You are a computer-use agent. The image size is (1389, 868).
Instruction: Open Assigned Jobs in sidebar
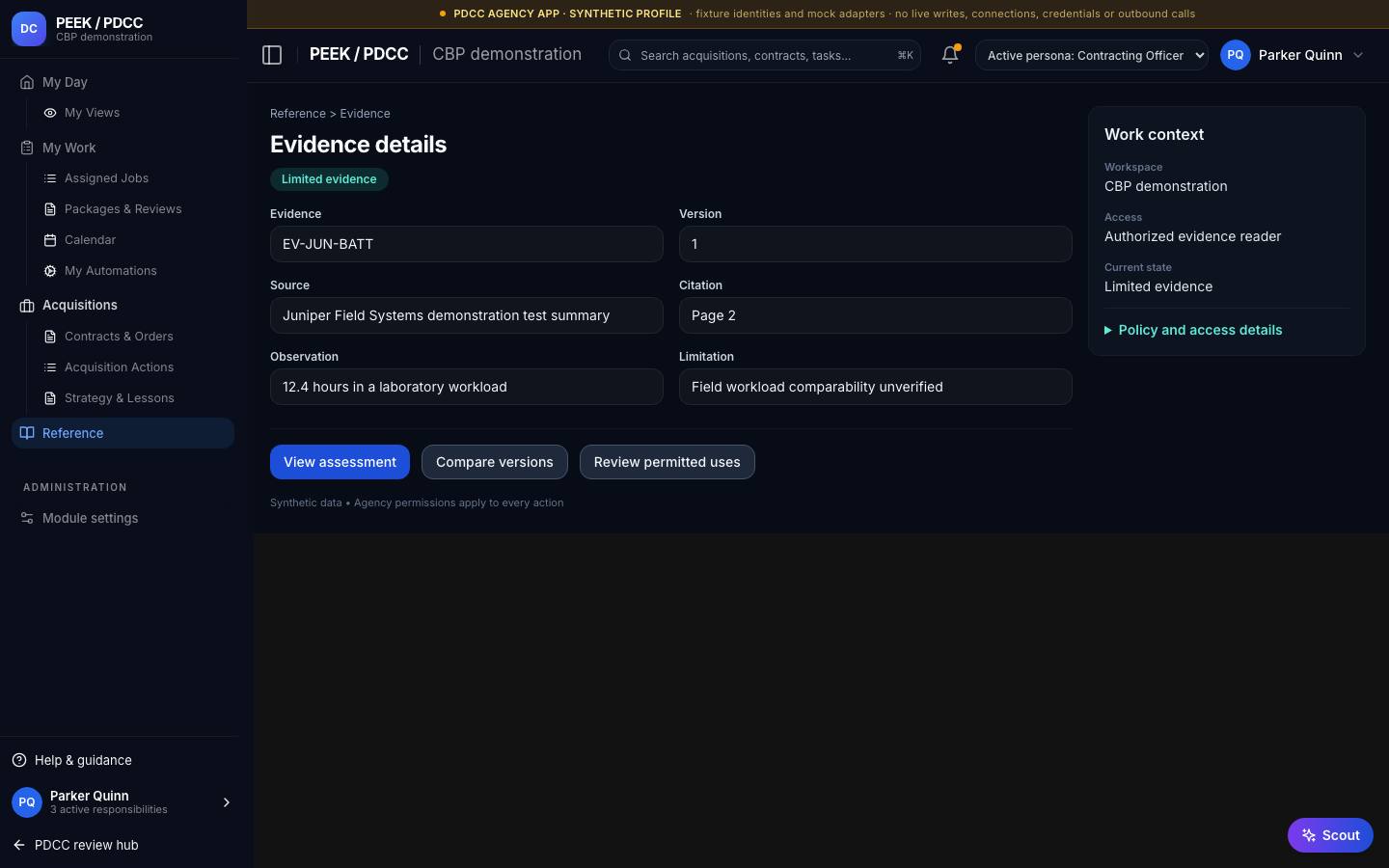(106, 178)
